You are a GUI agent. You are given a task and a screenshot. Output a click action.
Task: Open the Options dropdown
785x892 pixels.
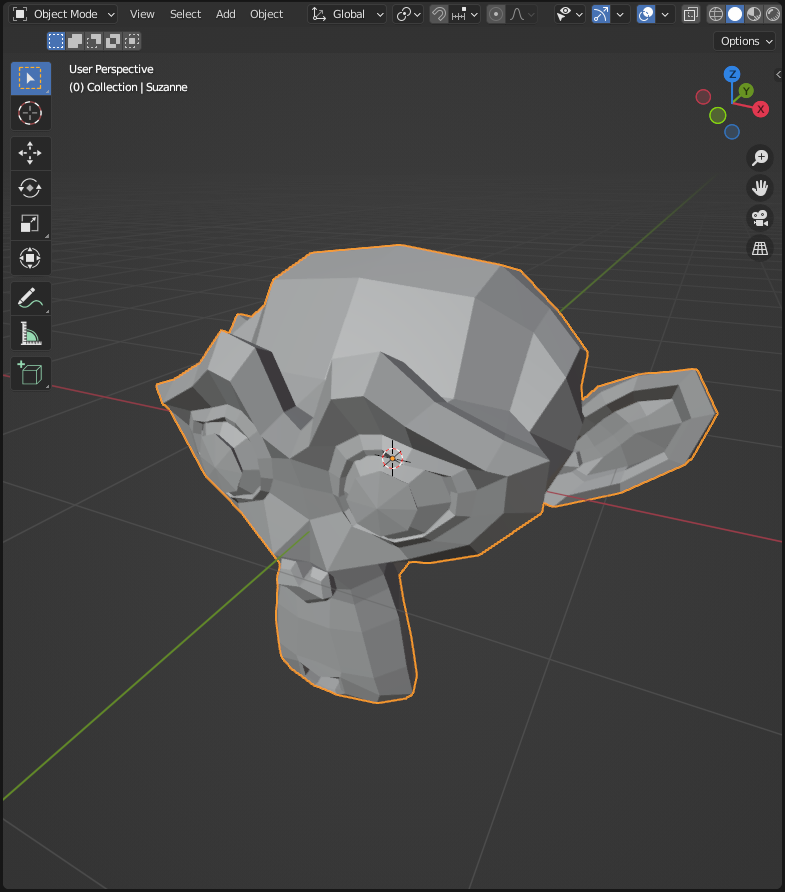745,41
